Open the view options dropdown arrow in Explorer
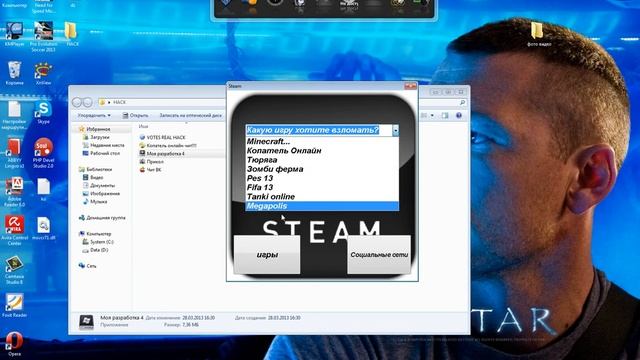The image size is (640, 360). point(432,116)
